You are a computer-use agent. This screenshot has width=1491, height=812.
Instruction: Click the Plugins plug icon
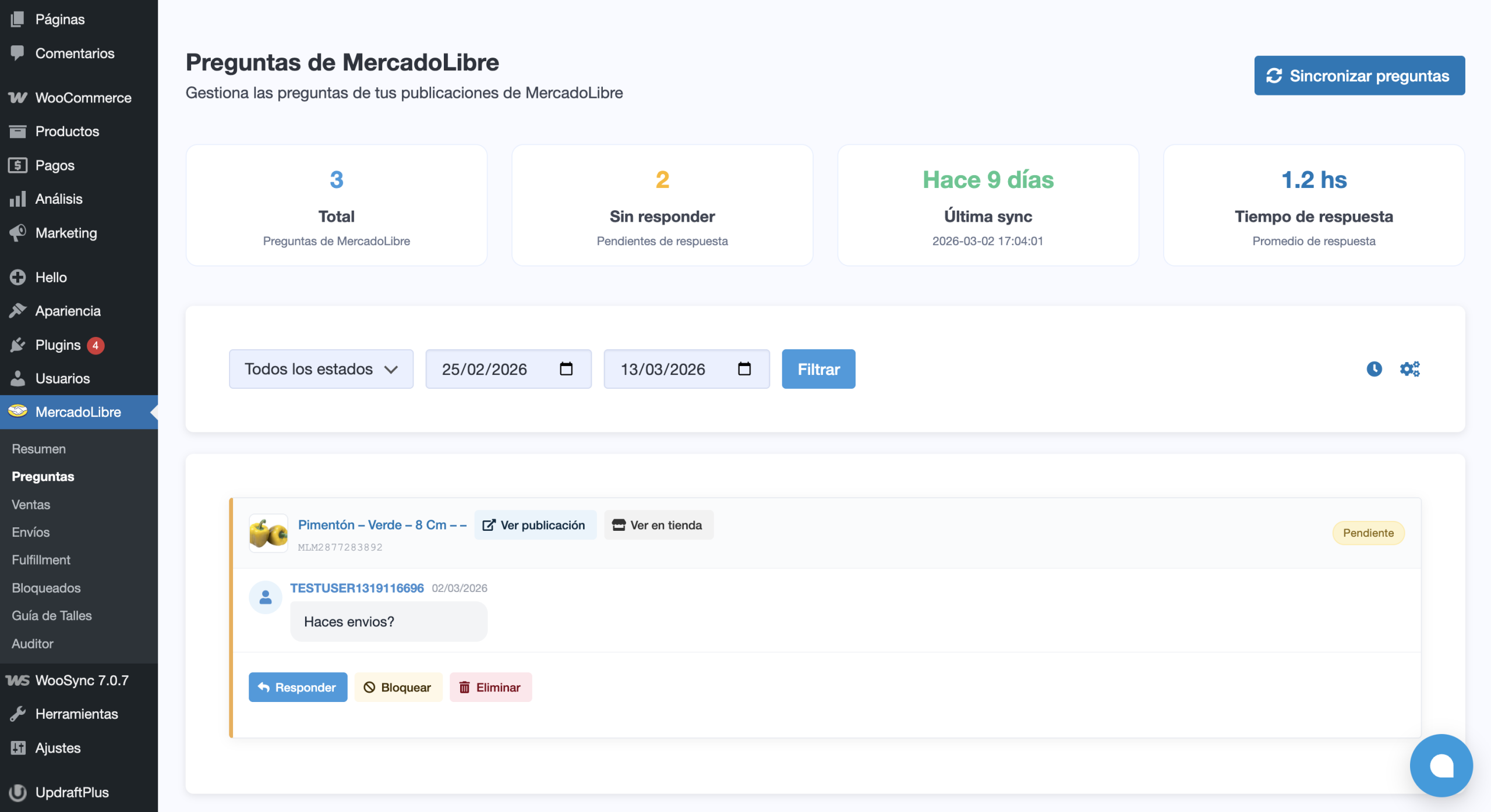[x=17, y=345]
